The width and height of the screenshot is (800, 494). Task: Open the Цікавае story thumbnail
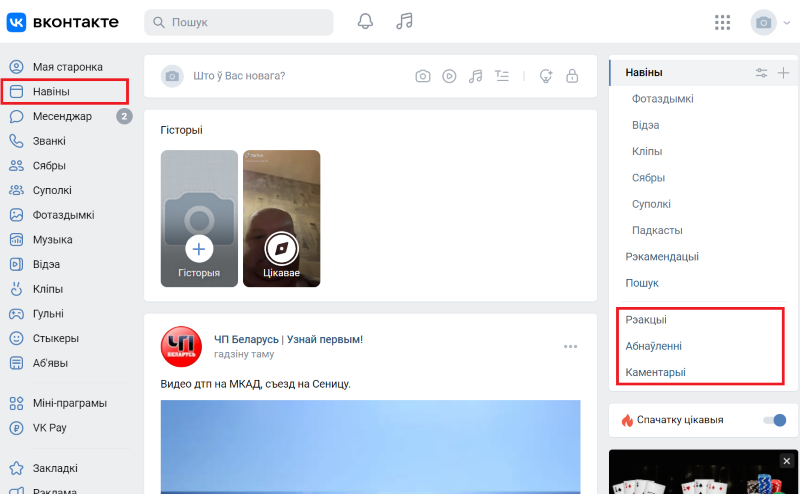point(281,218)
